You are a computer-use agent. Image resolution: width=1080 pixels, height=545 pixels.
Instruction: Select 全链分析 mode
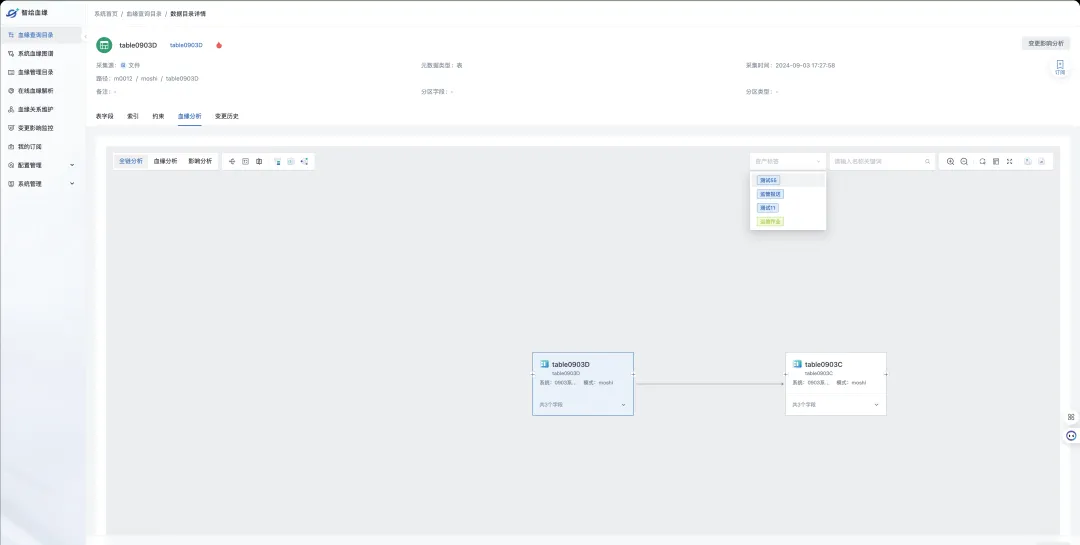point(131,161)
